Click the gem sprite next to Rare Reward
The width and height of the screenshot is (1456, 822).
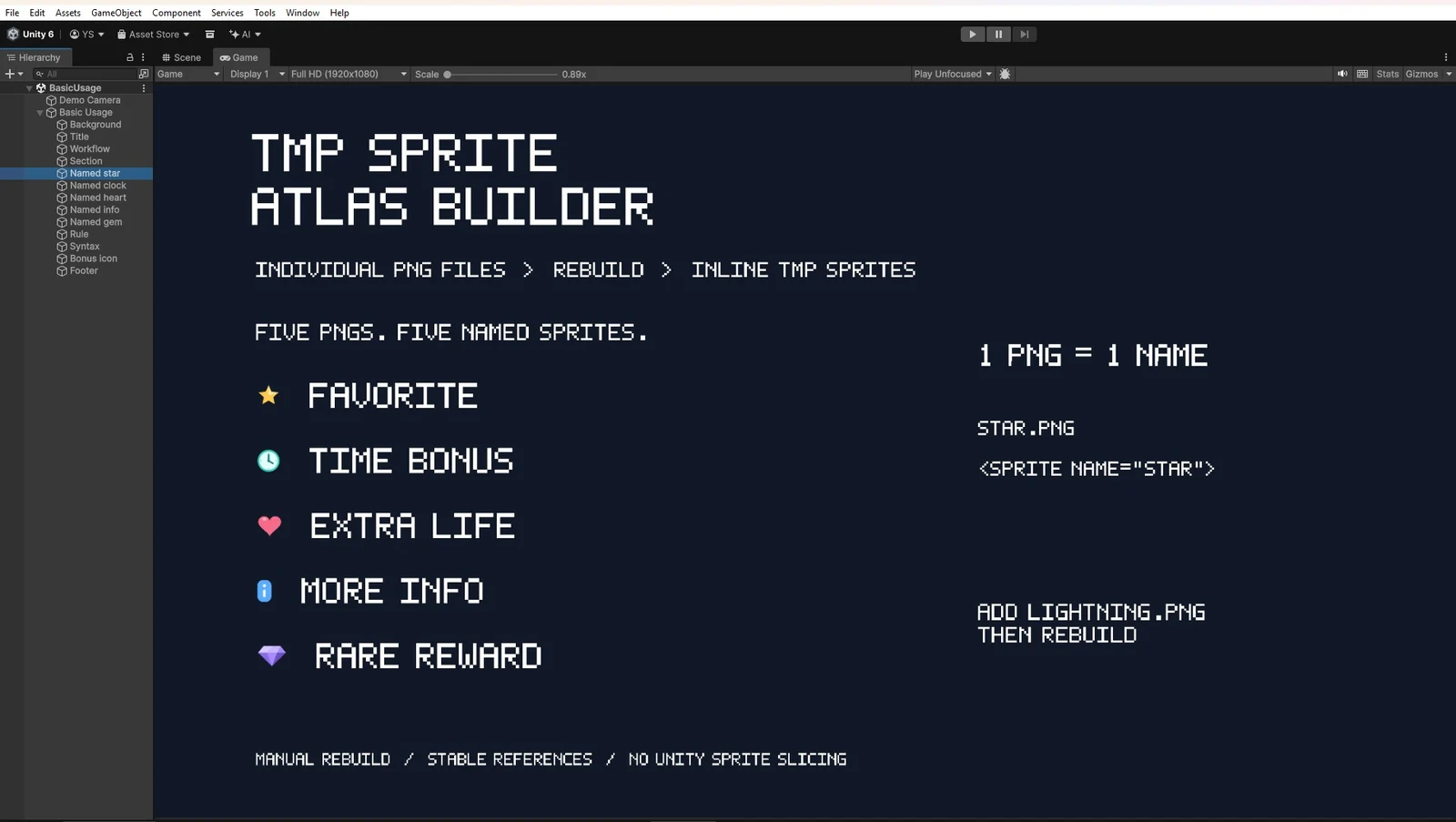[271, 655]
